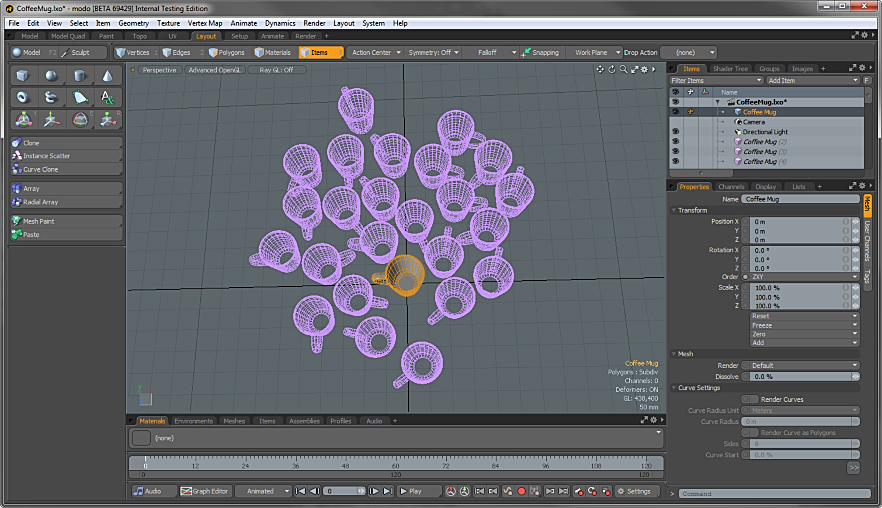Viewport: 882px width, 508px height.
Task: Toggle visibility of selected Coffee Mug mesh
Action: coord(676,112)
